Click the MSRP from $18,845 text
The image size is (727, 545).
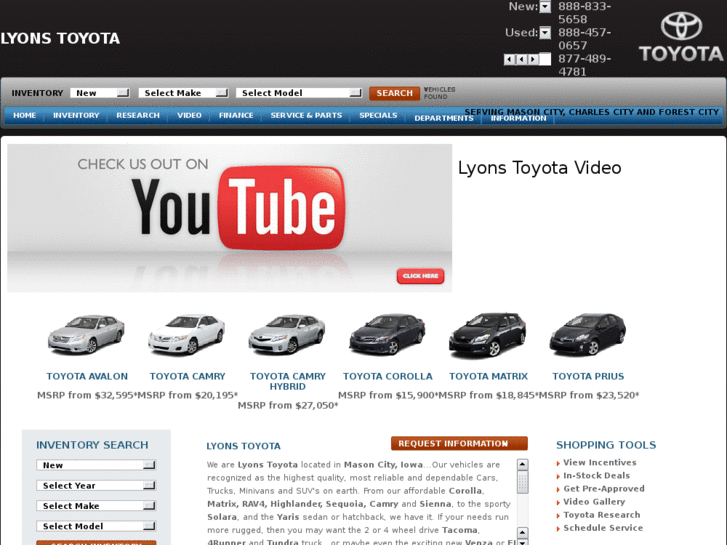(x=488, y=395)
